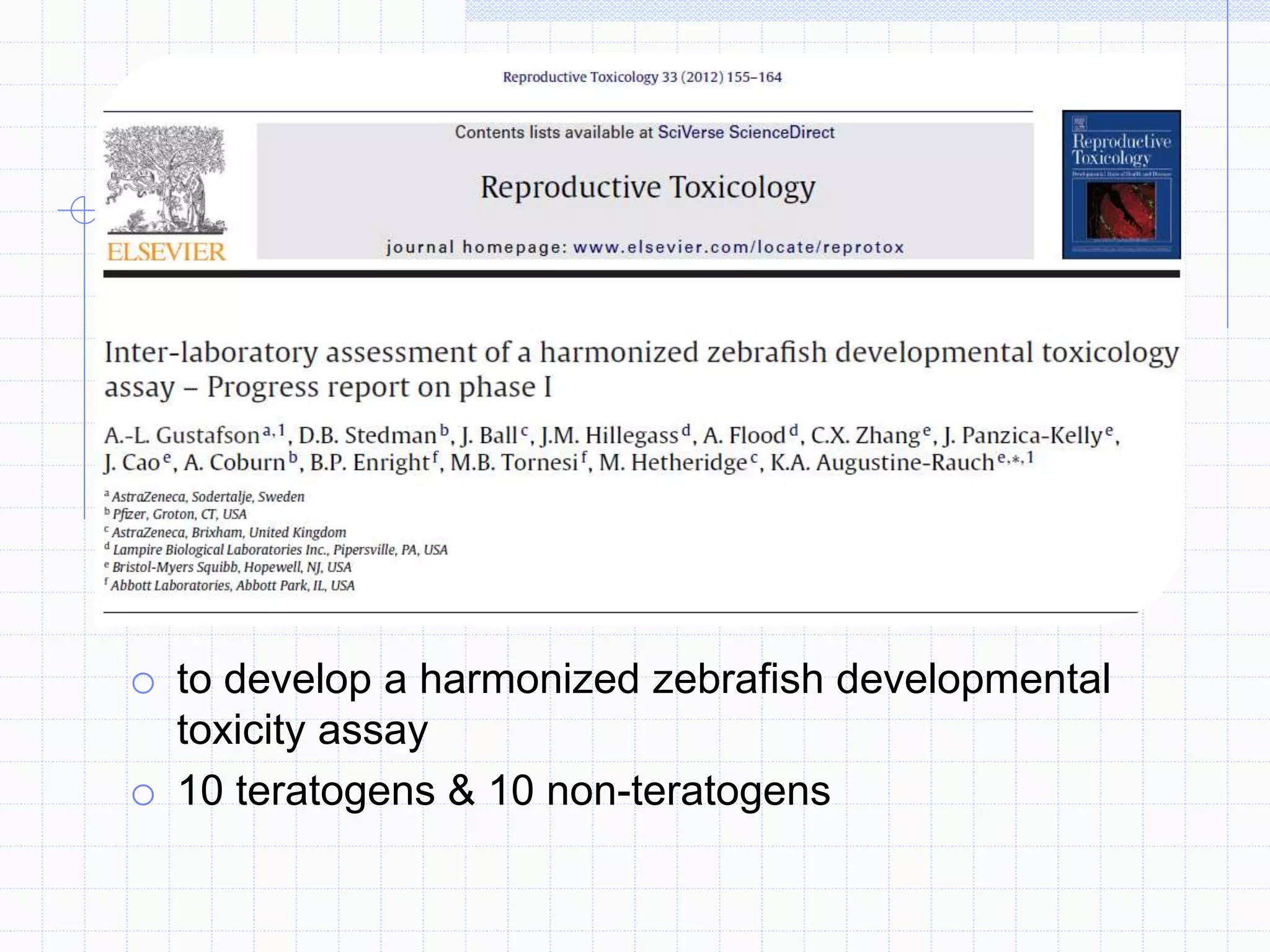Open the www.elsevier.com/locate/reprotox homepage link

pyautogui.click(x=739, y=247)
